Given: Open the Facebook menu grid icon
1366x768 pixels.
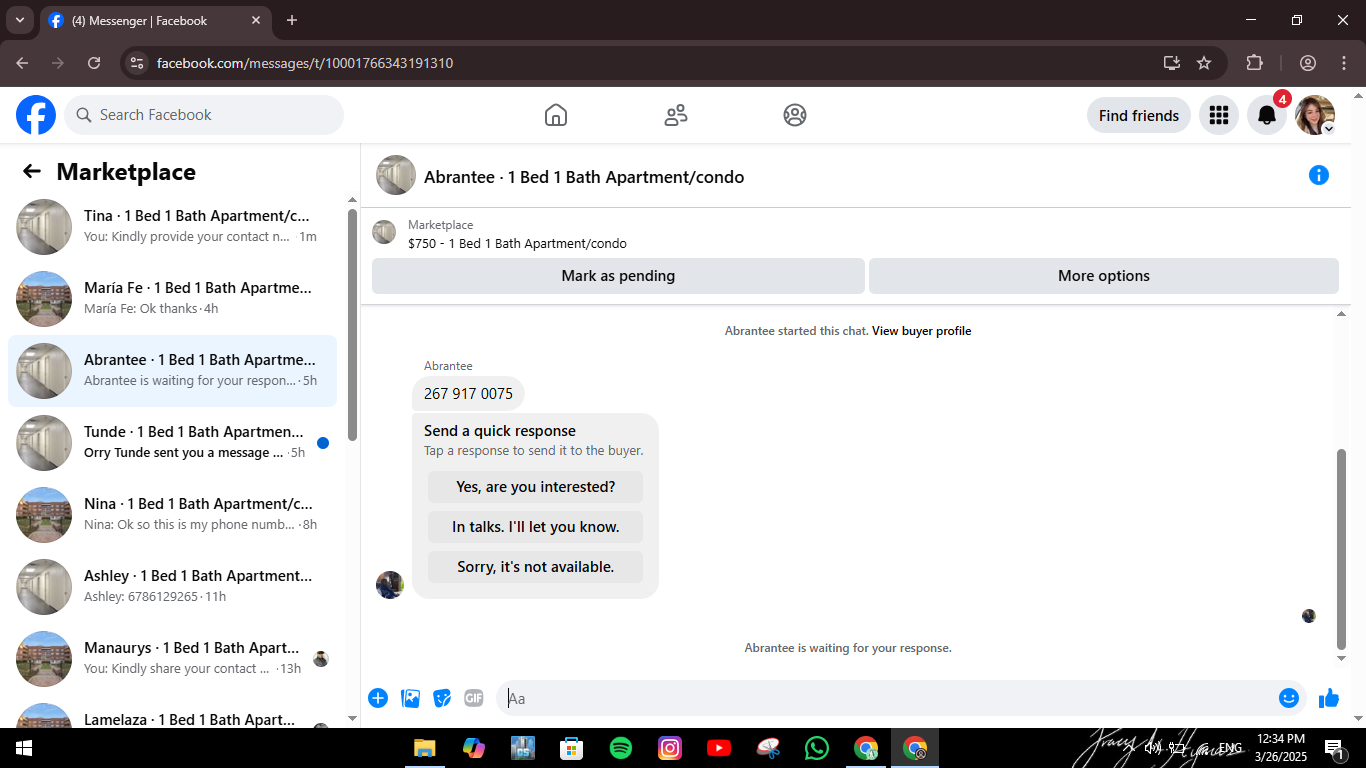Looking at the screenshot, I should tap(1218, 115).
